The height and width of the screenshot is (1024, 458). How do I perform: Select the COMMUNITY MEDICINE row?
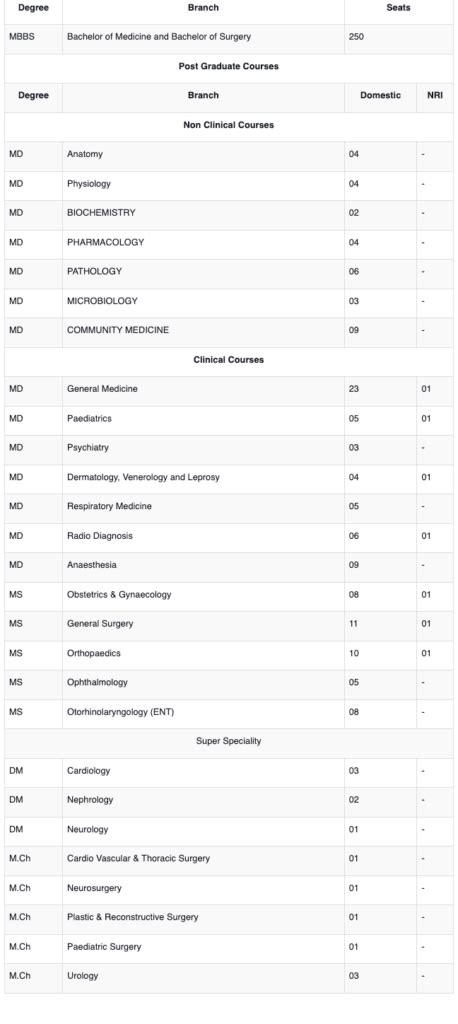coord(229,330)
